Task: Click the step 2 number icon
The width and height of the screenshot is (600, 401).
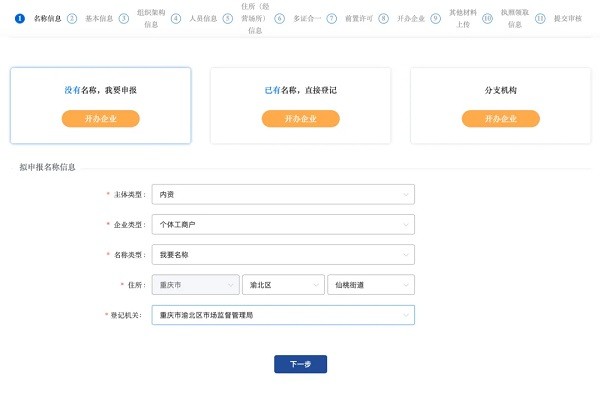Action: [x=72, y=18]
